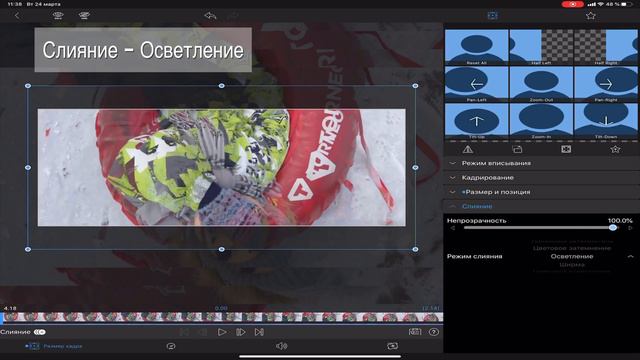Apply the Tilt-Down preset
Viewport: 640px width, 360px height.
(606, 121)
